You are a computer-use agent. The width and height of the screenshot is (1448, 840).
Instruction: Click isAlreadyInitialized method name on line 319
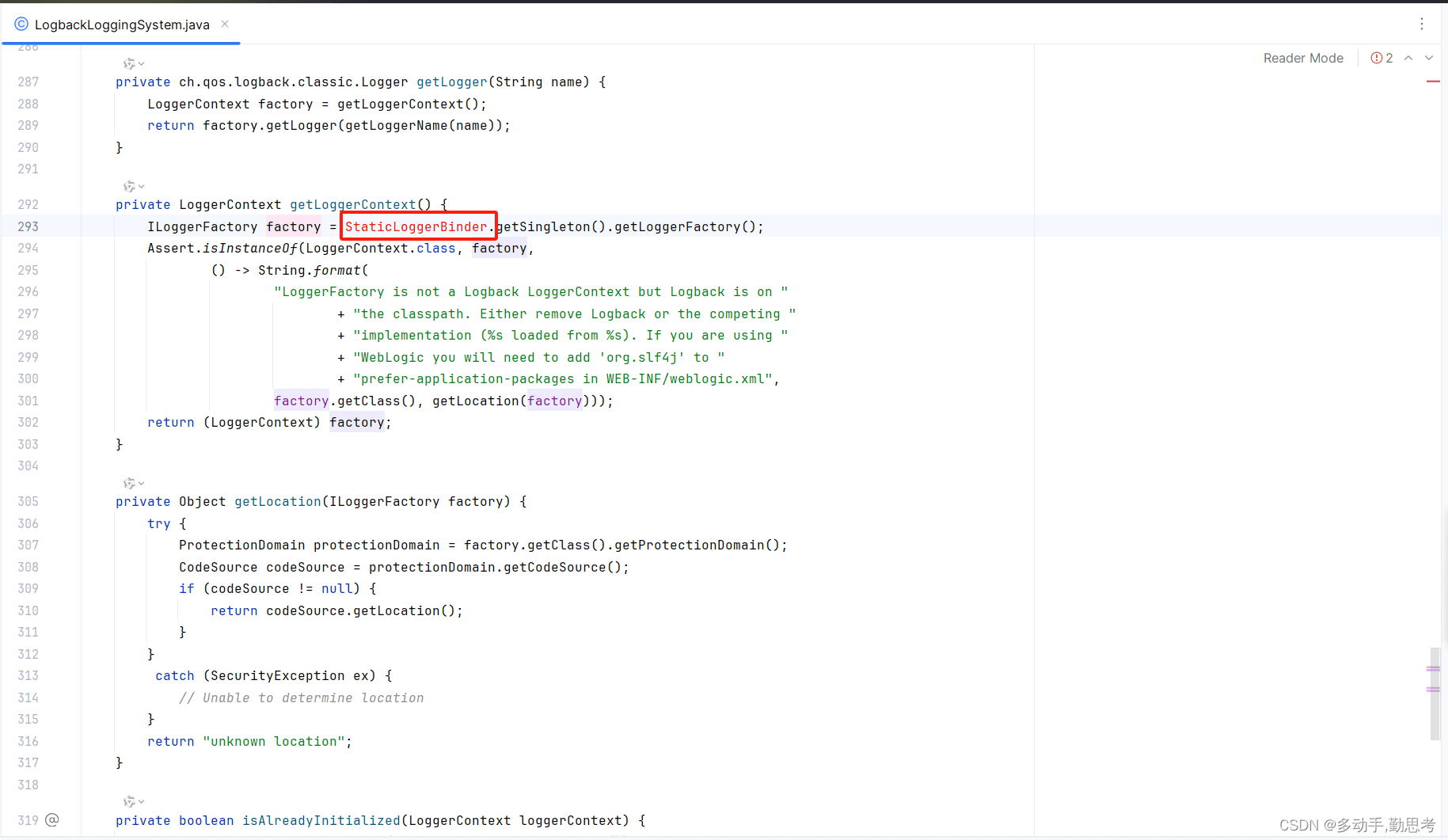click(321, 820)
